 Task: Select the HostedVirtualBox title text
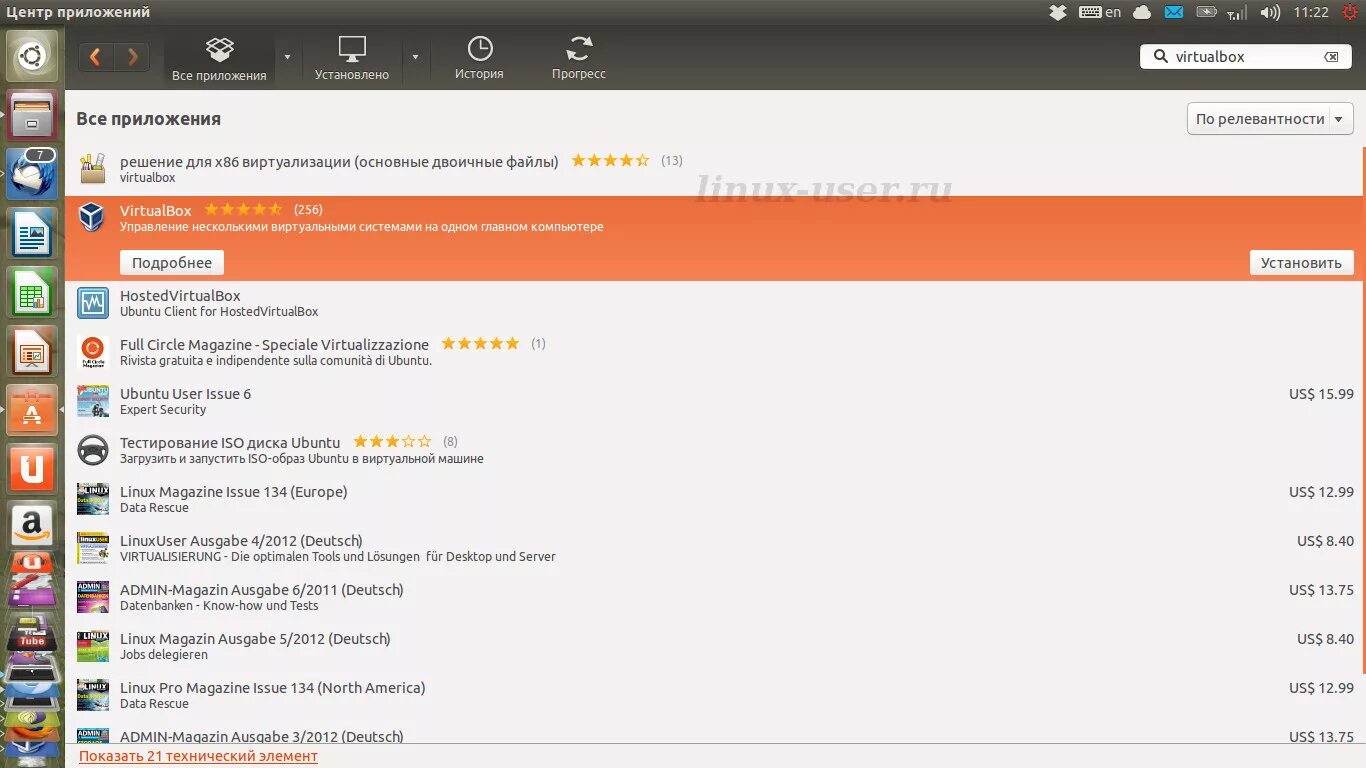[x=180, y=296]
